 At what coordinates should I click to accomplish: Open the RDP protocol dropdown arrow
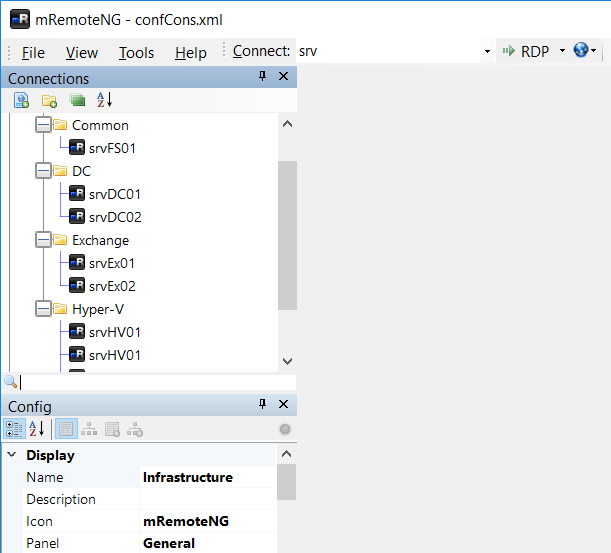[x=562, y=50]
